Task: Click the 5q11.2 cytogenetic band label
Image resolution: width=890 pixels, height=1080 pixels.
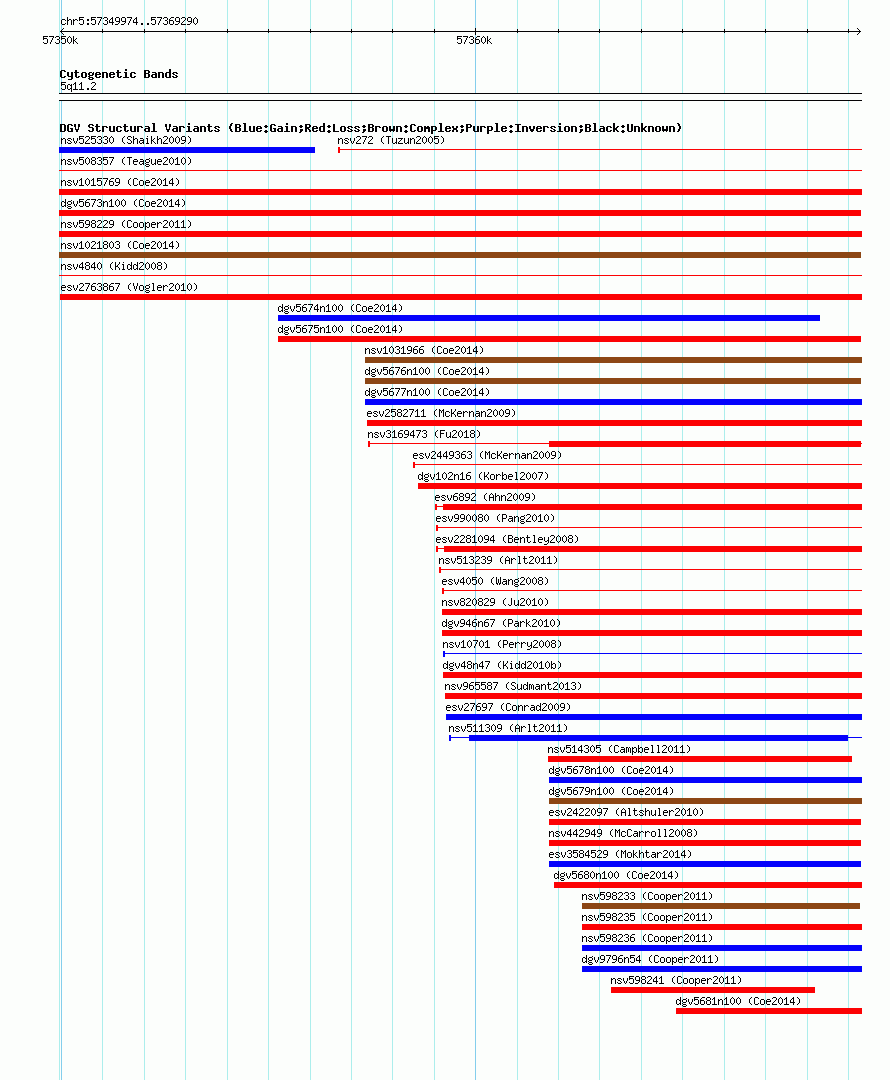Action: [x=79, y=87]
